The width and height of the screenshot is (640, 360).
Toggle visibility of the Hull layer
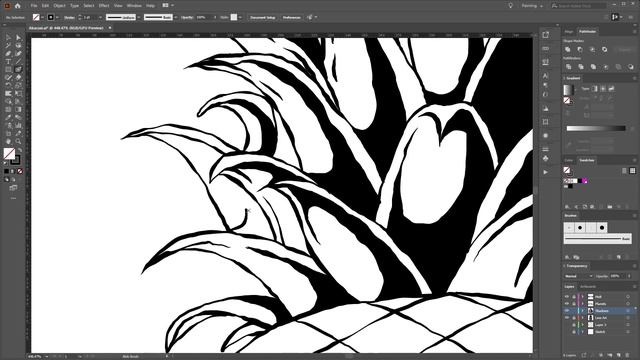tap(567, 297)
